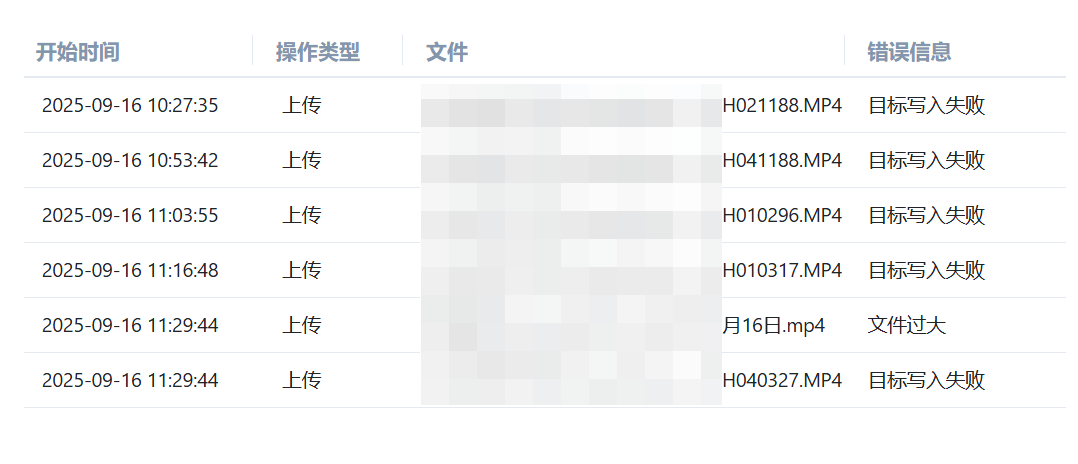The image size is (1078, 464).
Task: Click the 文件 column header
Action: [447, 52]
